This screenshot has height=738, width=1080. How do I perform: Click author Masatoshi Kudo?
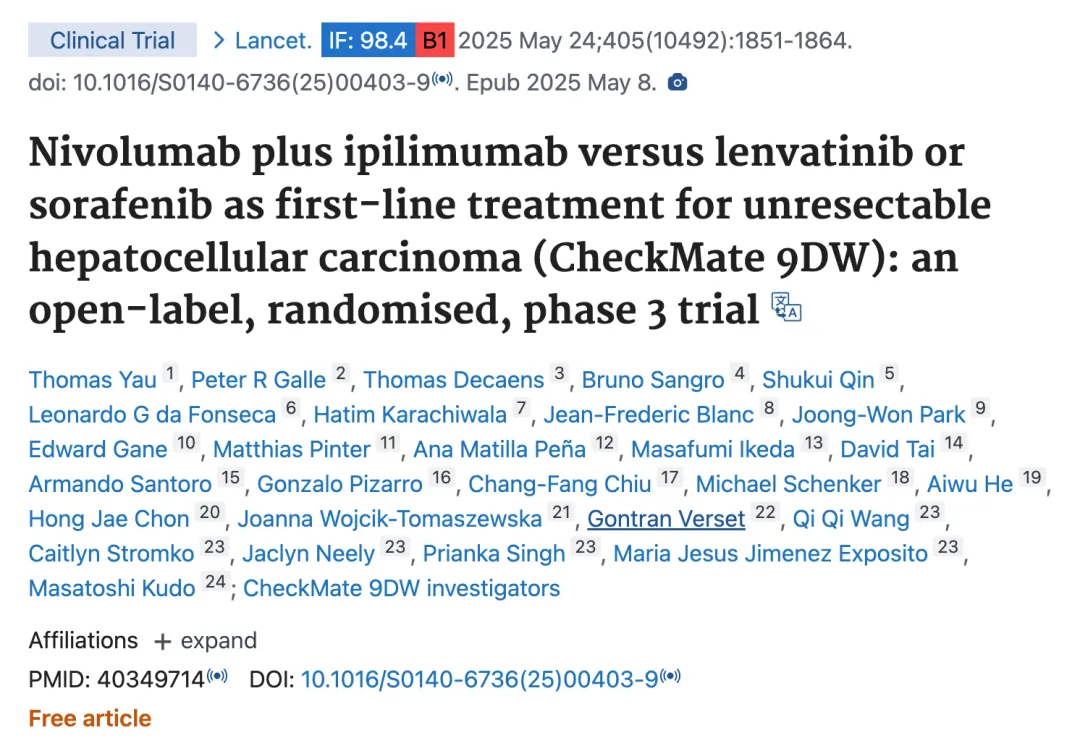112,588
